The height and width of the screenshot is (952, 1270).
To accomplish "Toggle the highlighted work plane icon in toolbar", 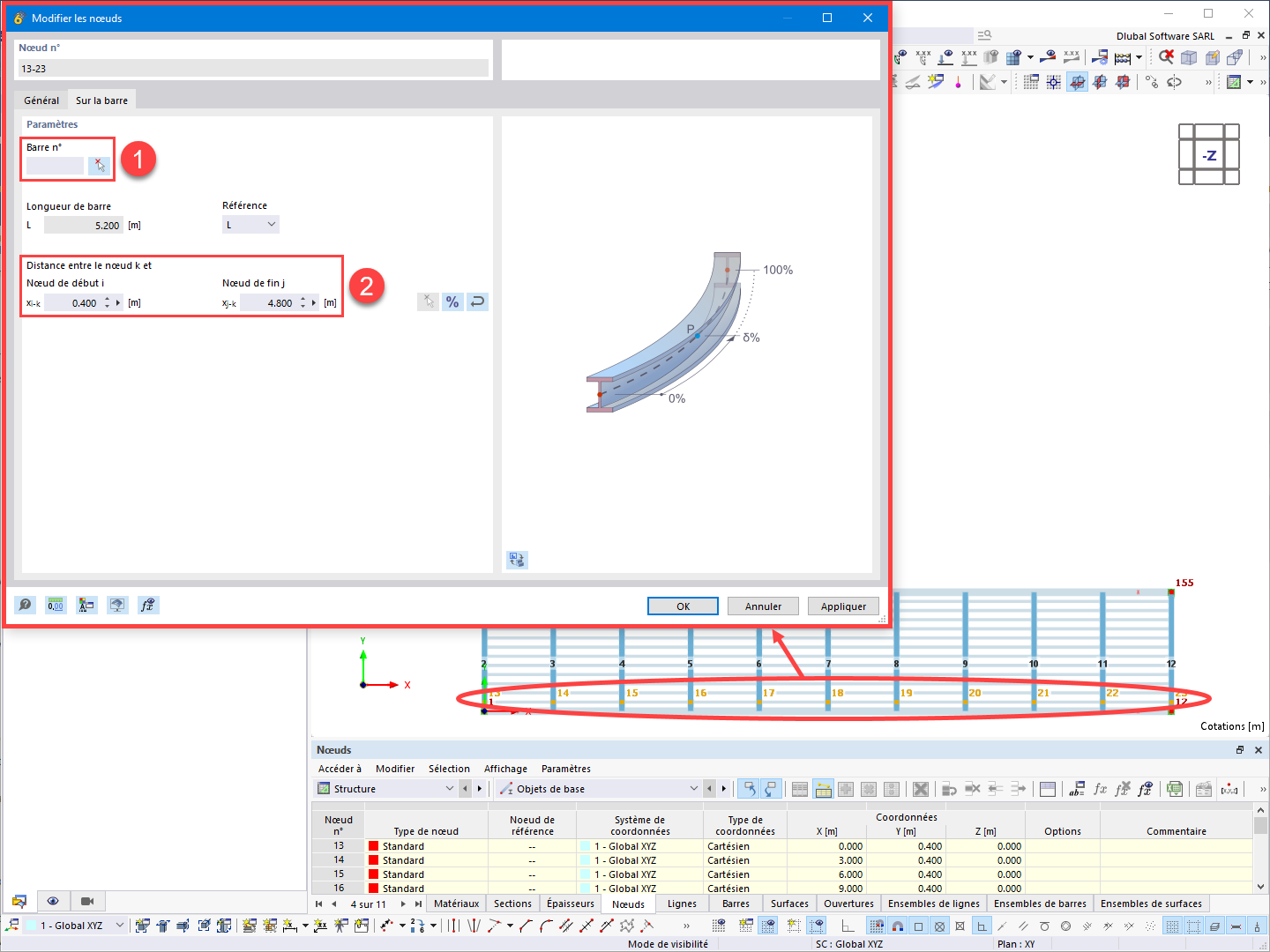I will (x=1077, y=82).
